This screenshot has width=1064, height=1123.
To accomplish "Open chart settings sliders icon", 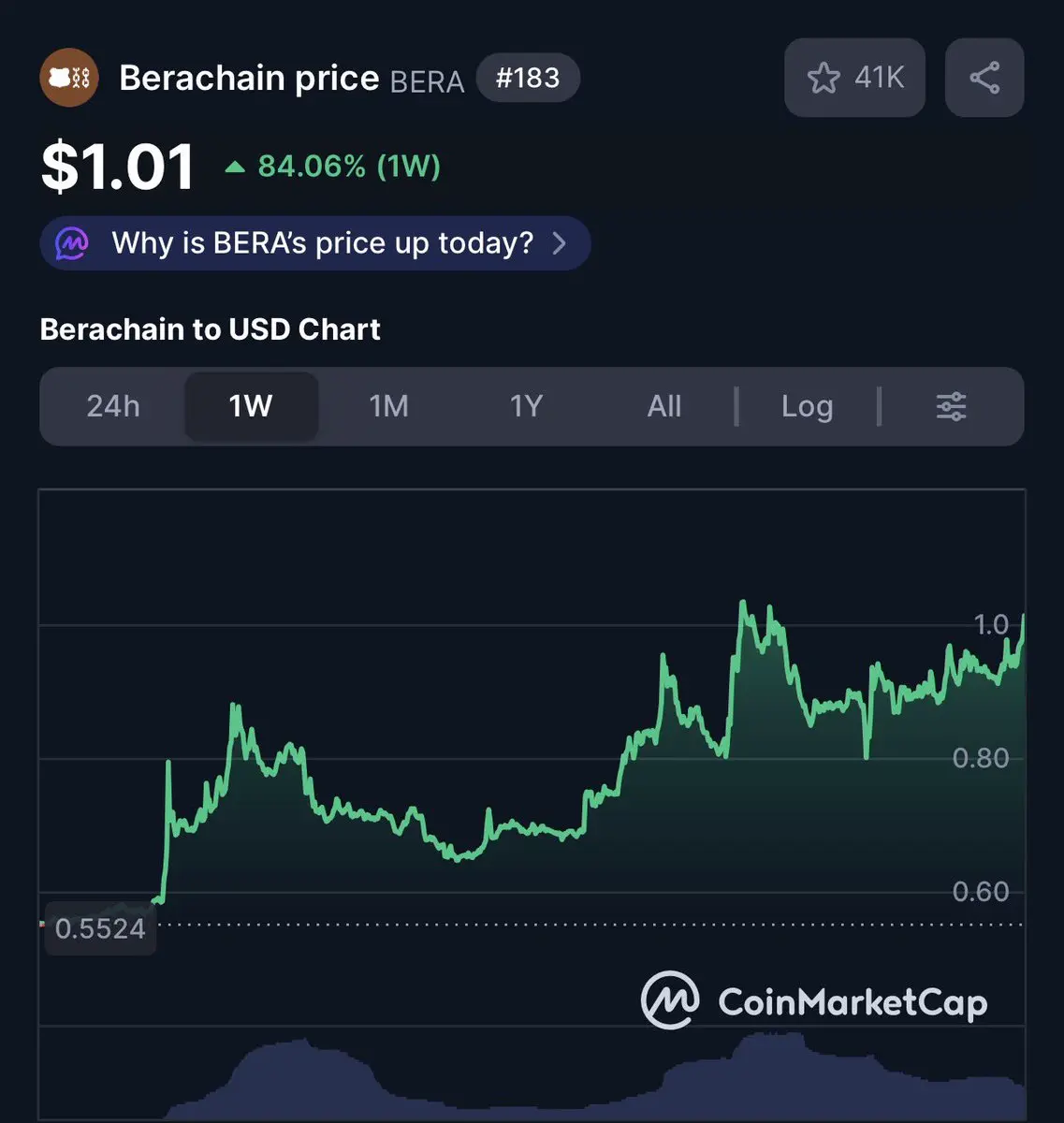I will point(951,406).
